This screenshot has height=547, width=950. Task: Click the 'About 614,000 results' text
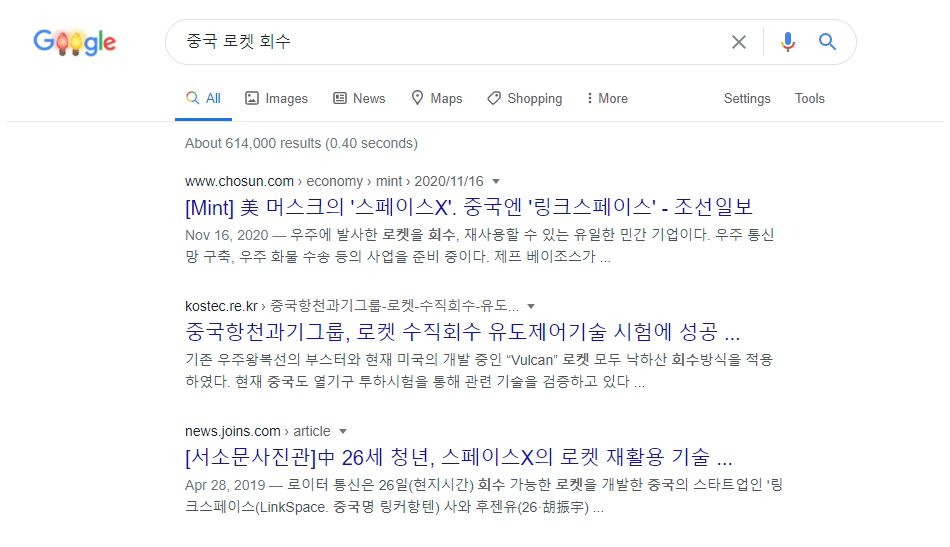coord(301,144)
